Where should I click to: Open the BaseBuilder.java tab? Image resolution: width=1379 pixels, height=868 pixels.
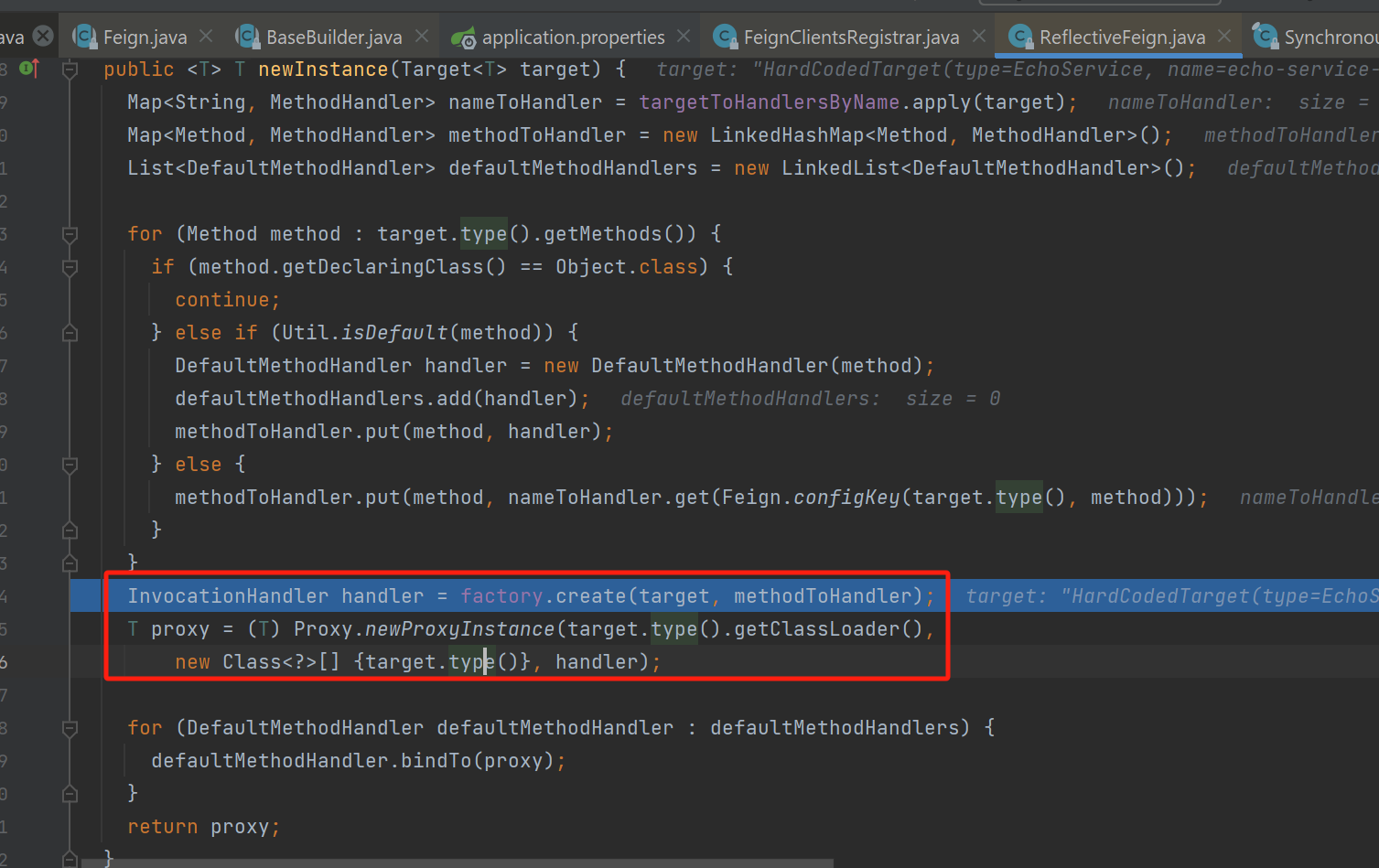[x=334, y=38]
